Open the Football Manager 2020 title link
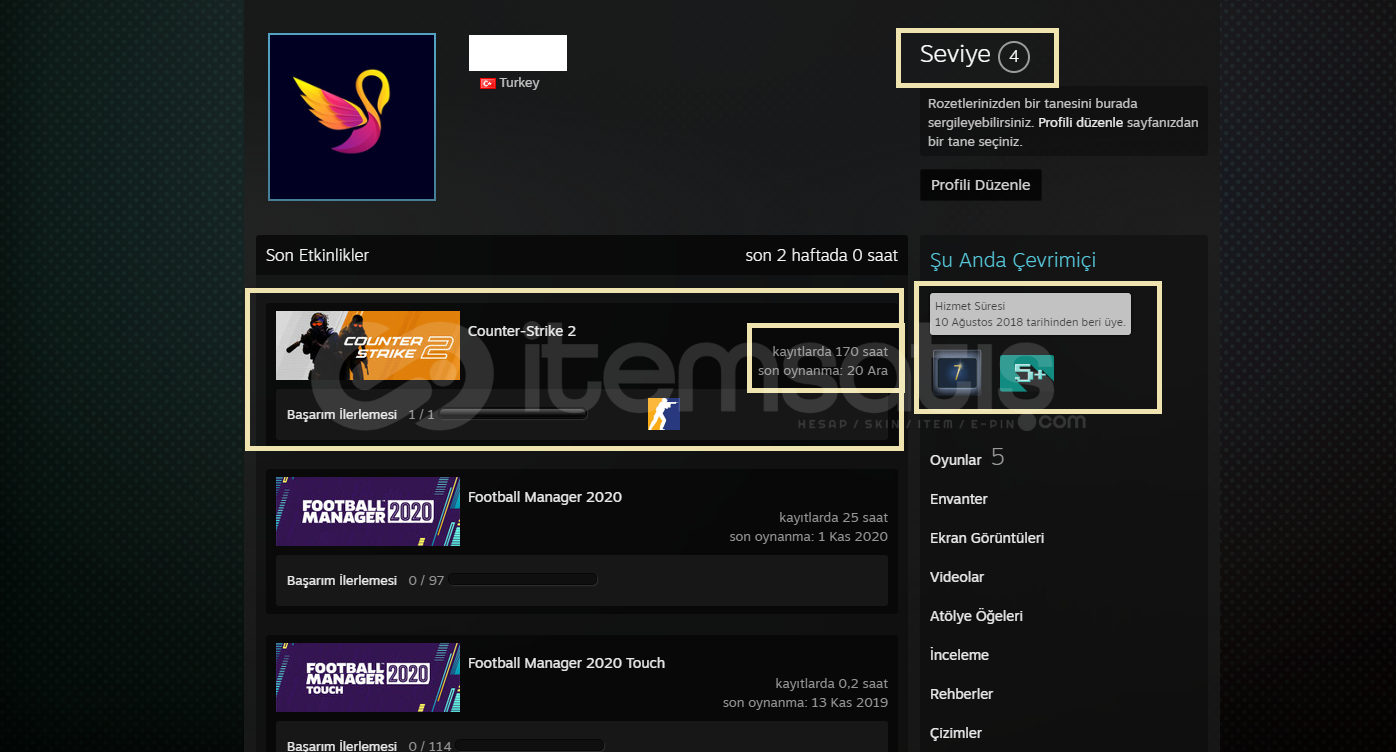This screenshot has width=1396, height=752. pos(545,497)
